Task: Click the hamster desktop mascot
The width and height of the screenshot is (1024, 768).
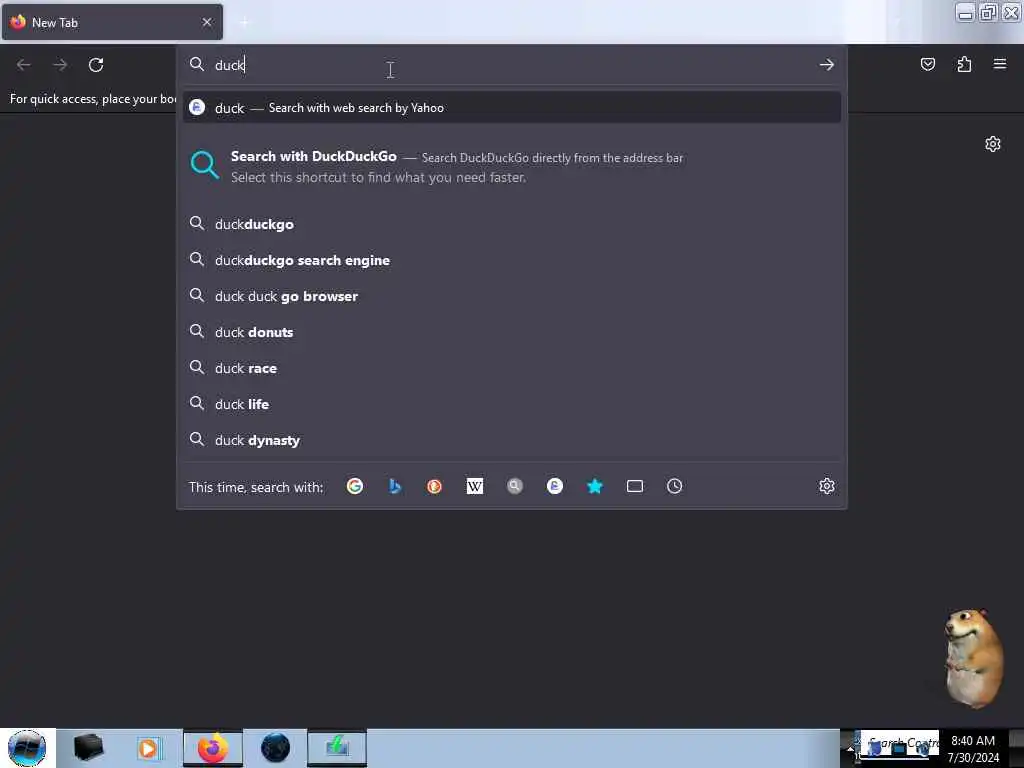Action: pyautogui.click(x=972, y=658)
